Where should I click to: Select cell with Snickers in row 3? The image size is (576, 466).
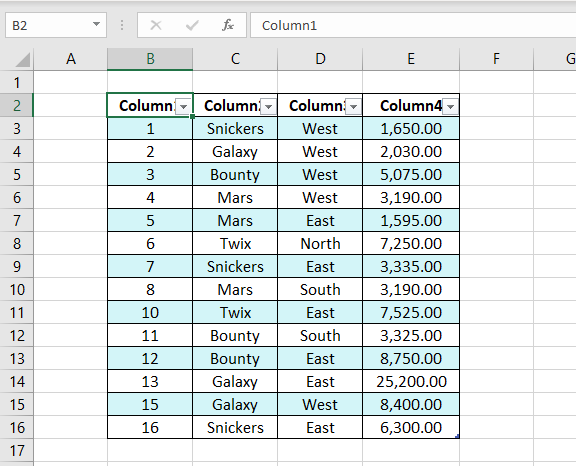click(235, 129)
